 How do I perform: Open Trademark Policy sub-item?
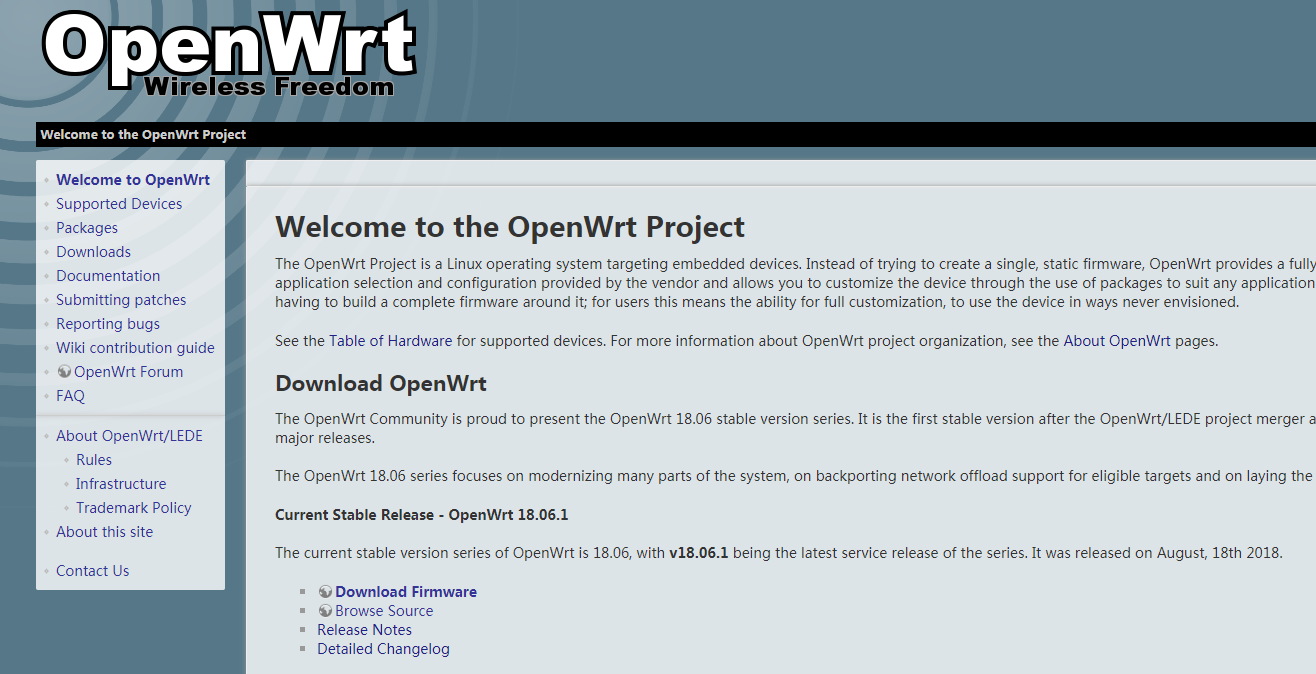[x=134, y=508]
